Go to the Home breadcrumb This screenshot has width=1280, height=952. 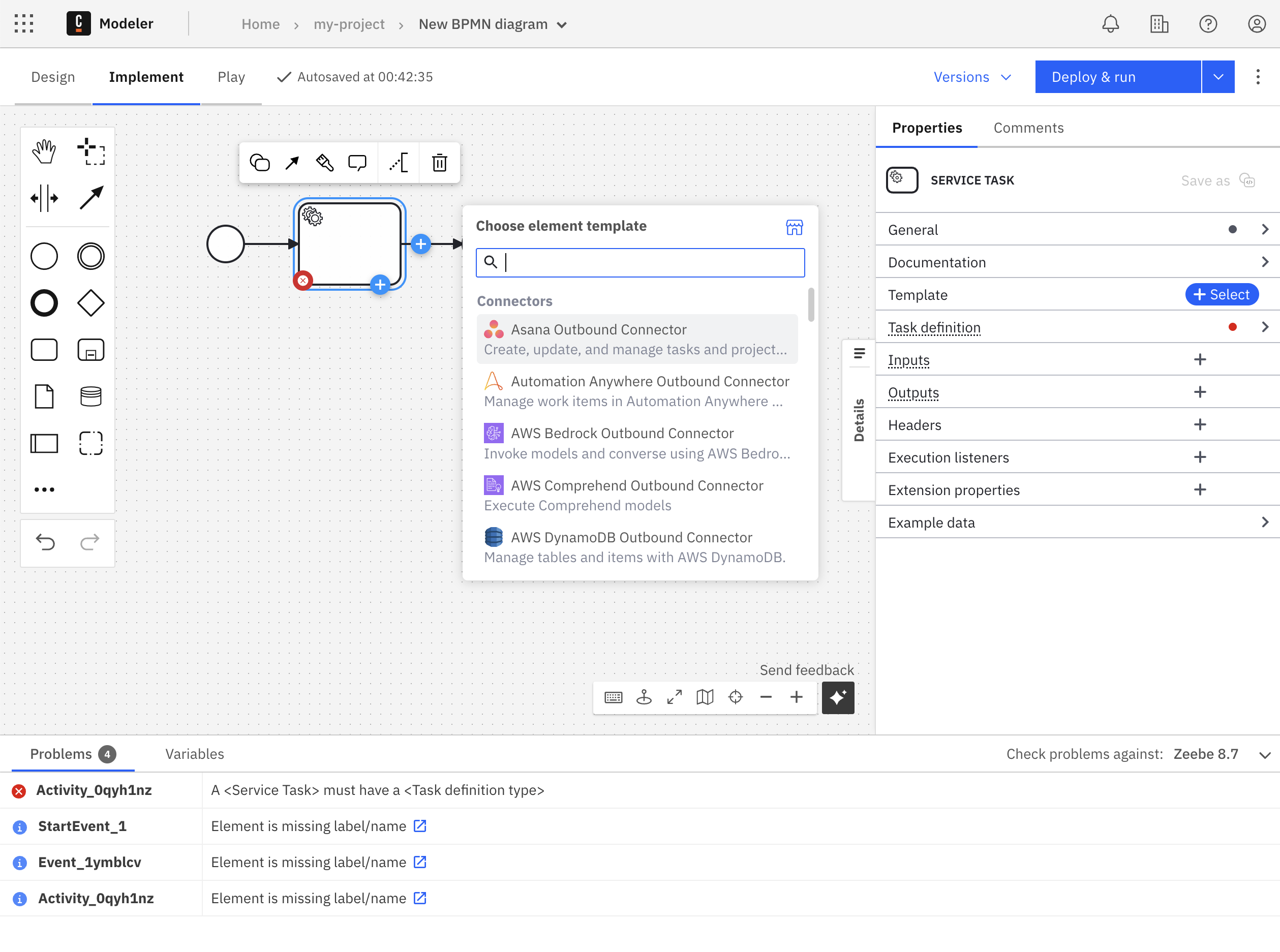point(260,24)
